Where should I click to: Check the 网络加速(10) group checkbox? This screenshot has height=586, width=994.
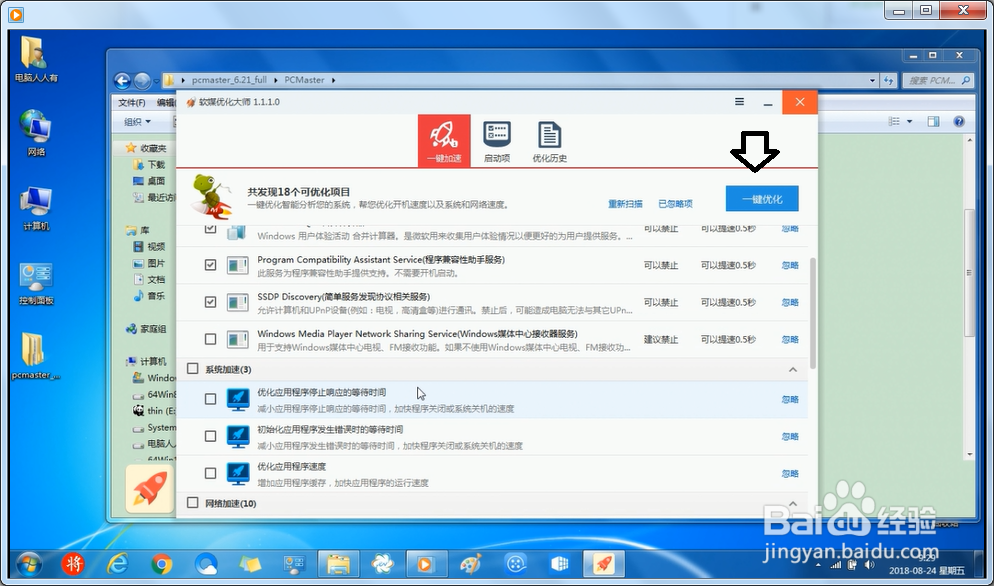point(193,502)
